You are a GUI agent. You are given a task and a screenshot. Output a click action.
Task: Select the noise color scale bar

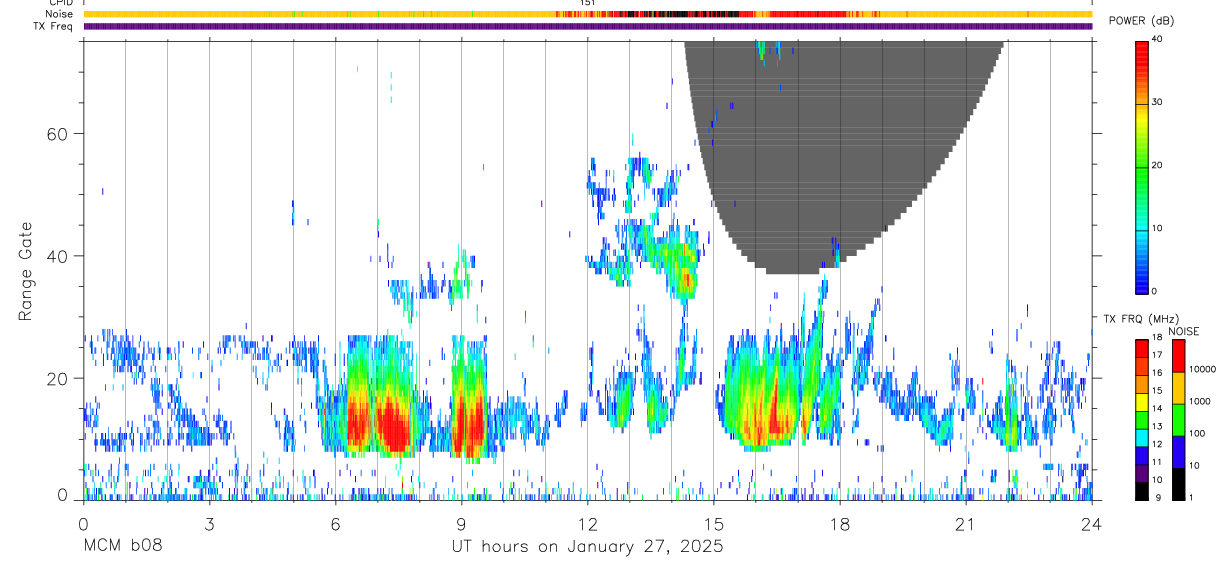point(1178,420)
